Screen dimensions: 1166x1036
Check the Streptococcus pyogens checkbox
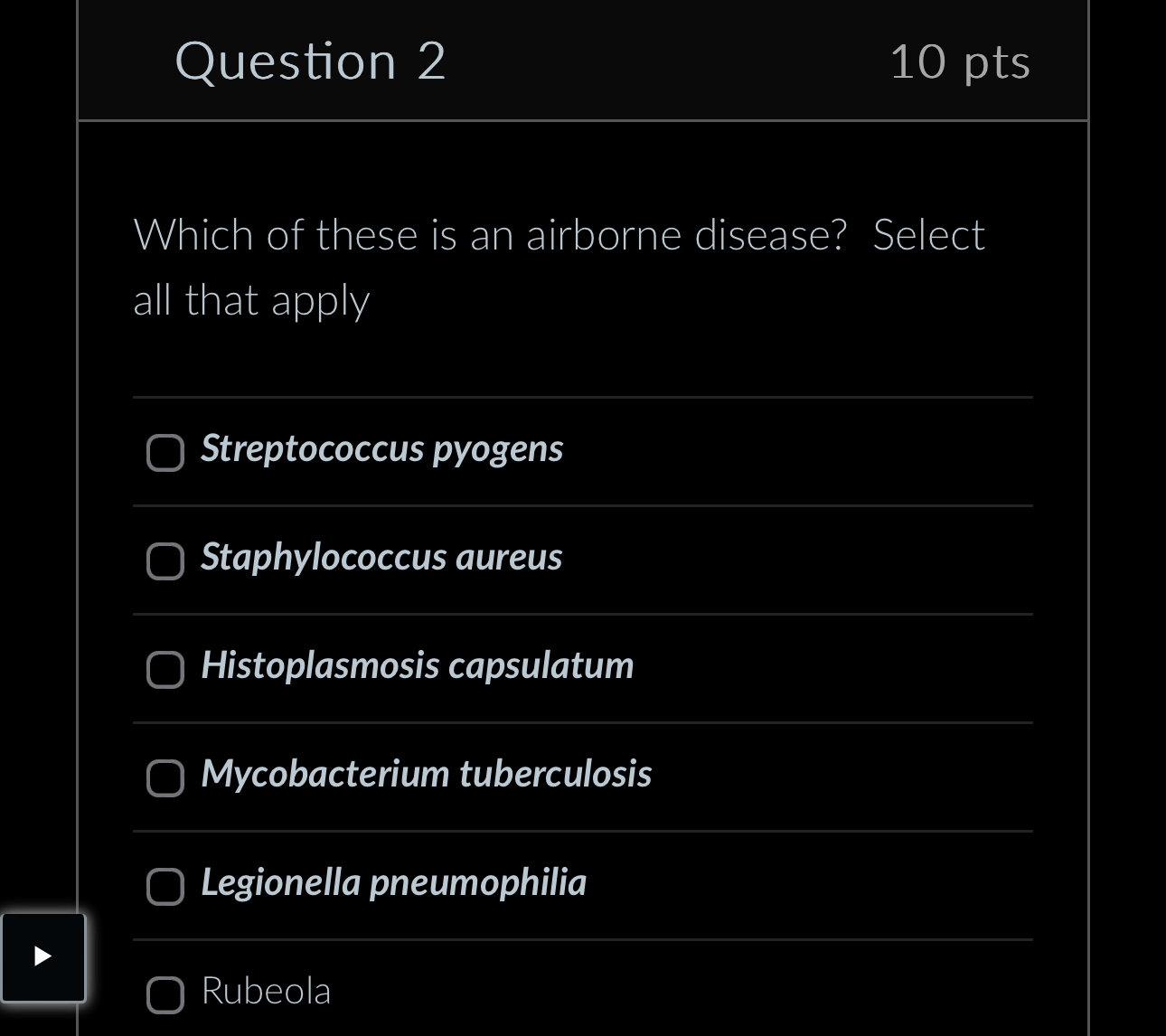click(x=165, y=453)
